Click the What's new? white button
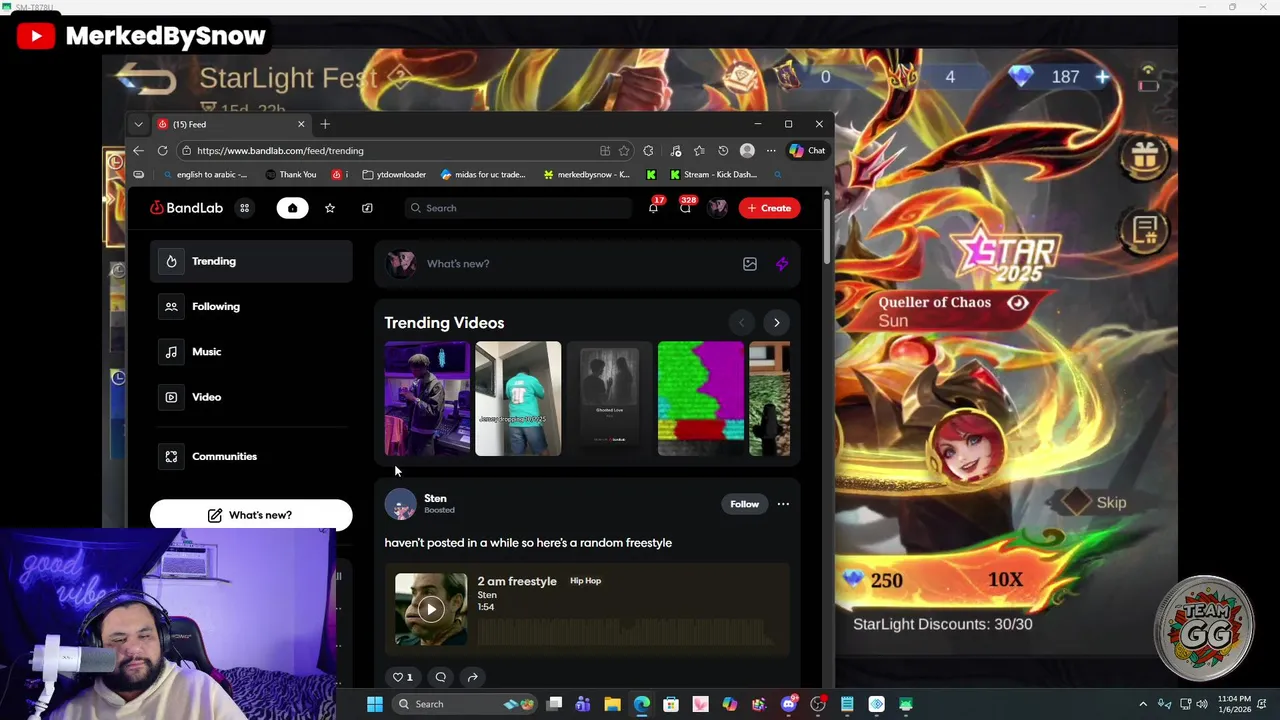This screenshot has width=1280, height=720. point(251,515)
